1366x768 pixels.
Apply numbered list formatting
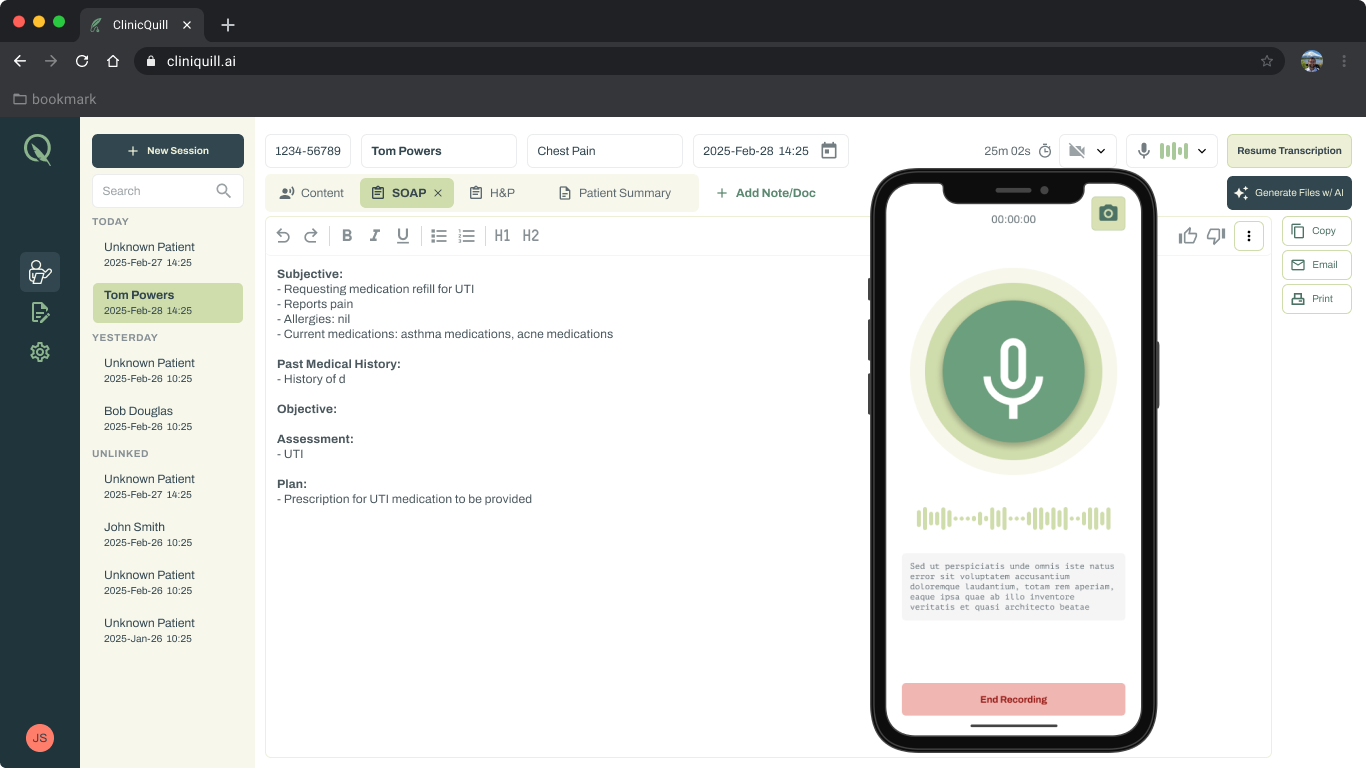click(x=467, y=235)
